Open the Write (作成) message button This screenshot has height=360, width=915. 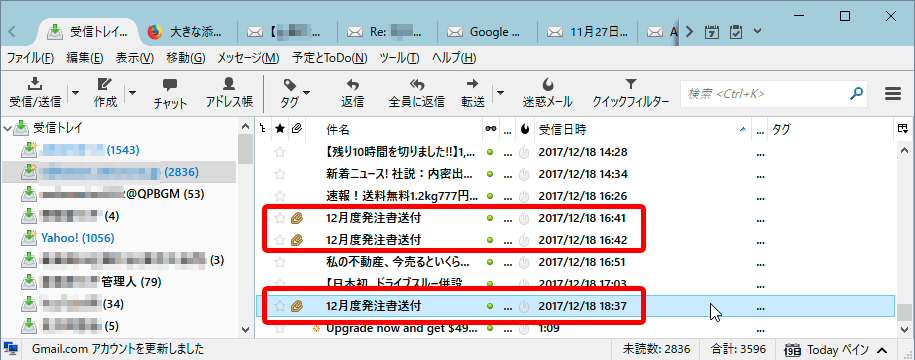click(x=106, y=83)
